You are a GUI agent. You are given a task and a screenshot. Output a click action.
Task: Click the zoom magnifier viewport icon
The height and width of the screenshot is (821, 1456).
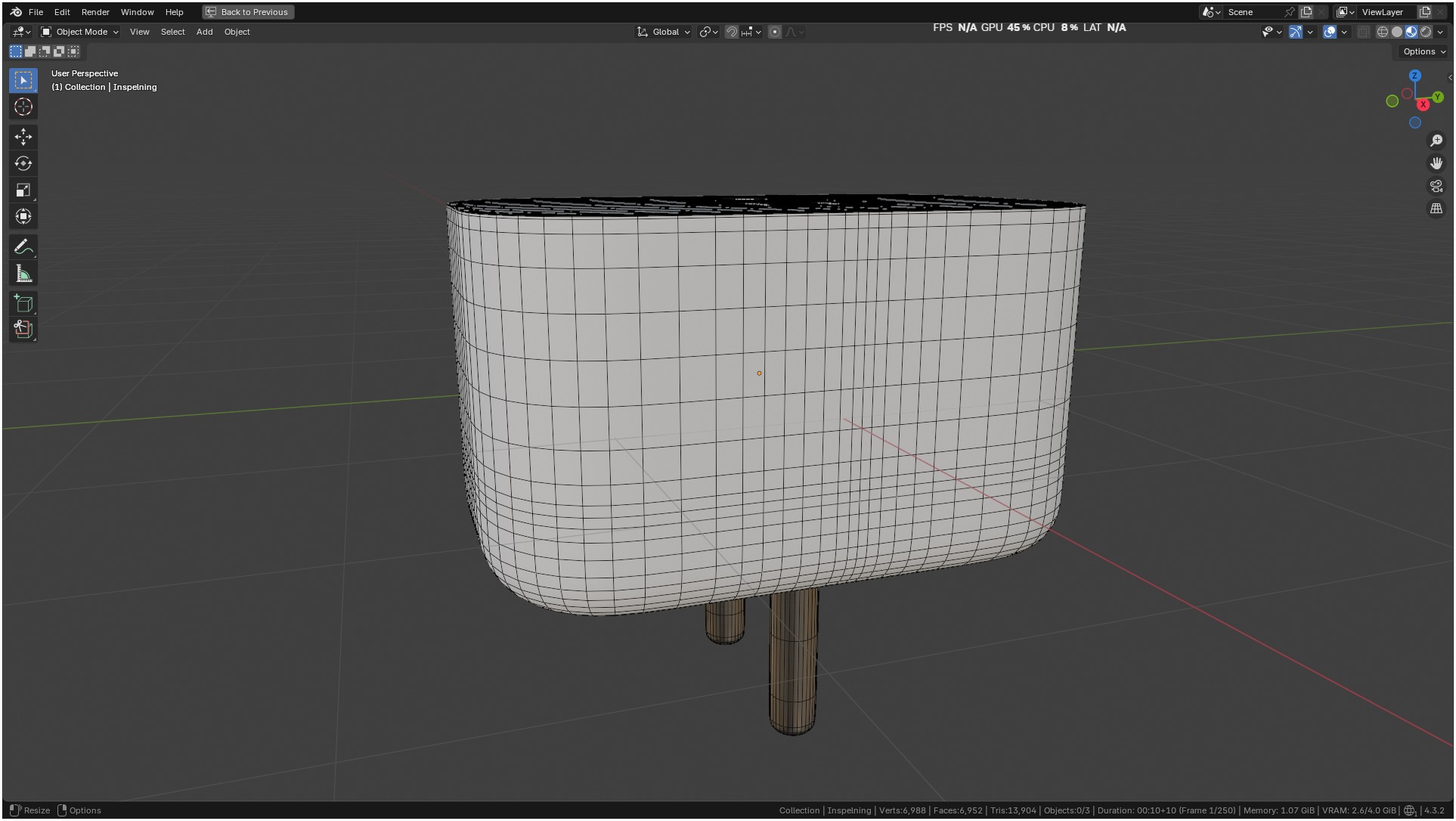pos(1436,141)
